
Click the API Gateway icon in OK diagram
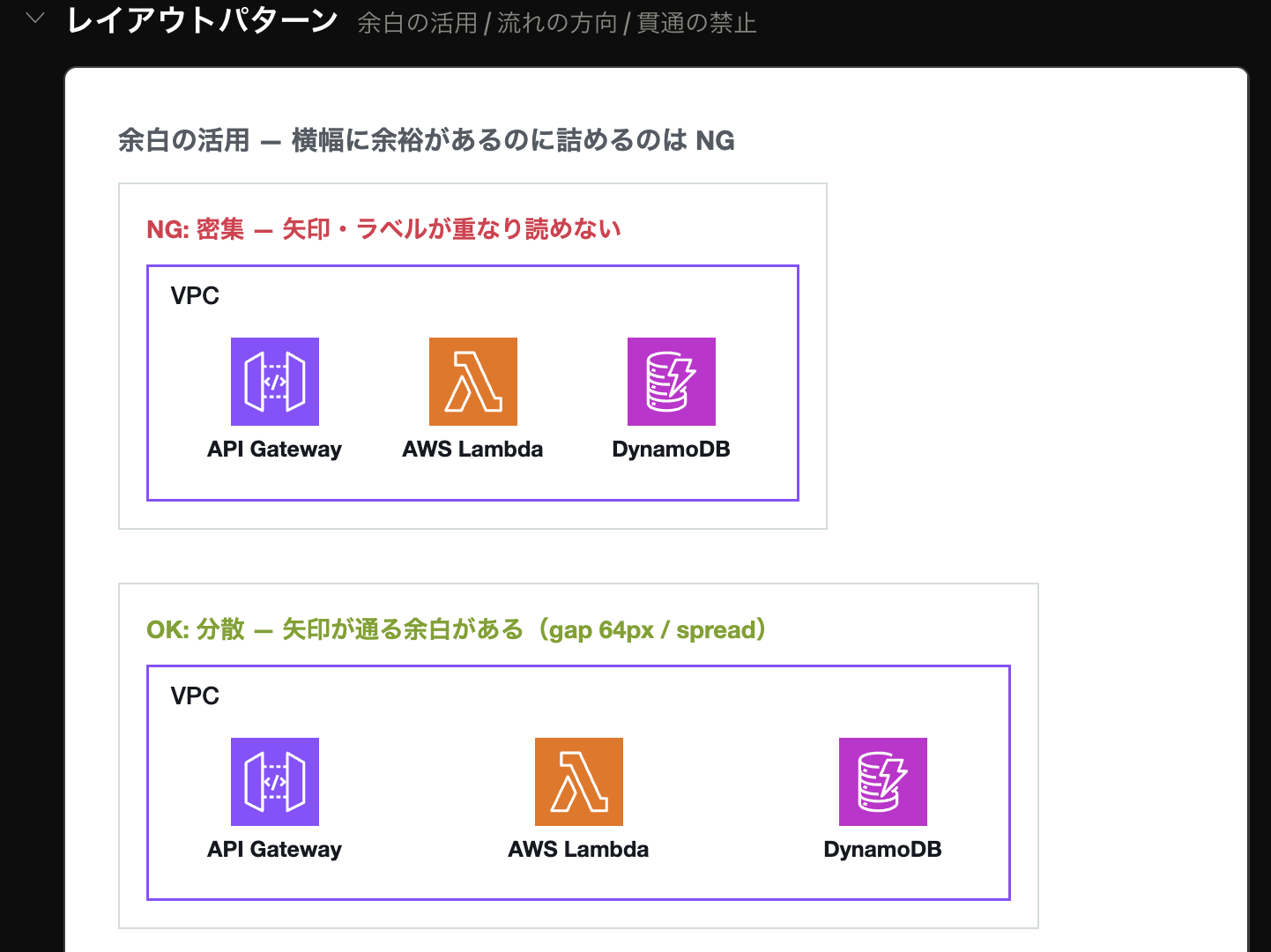point(275,782)
